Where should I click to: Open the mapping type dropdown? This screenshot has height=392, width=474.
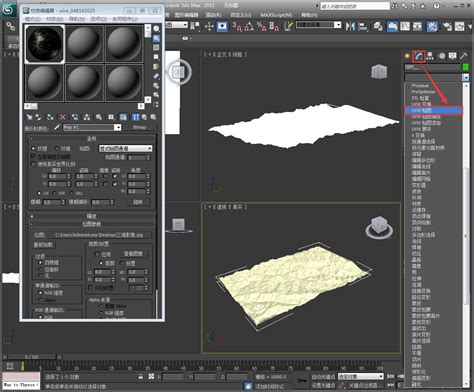click(125, 148)
